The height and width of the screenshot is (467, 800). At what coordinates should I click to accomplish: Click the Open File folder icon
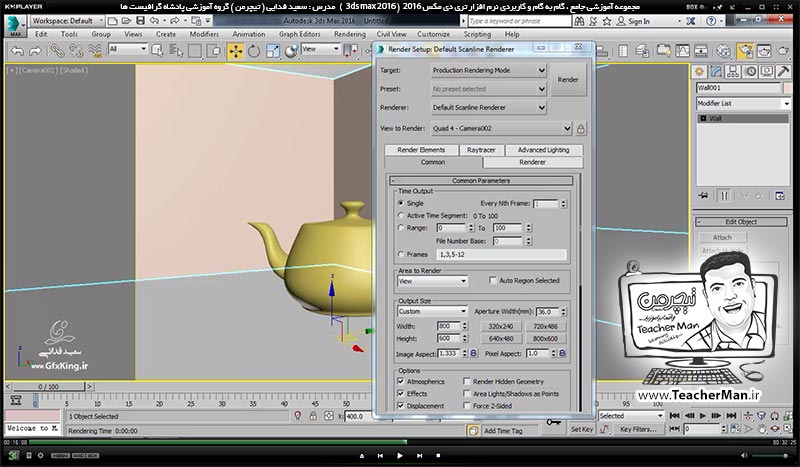tap(127, 21)
